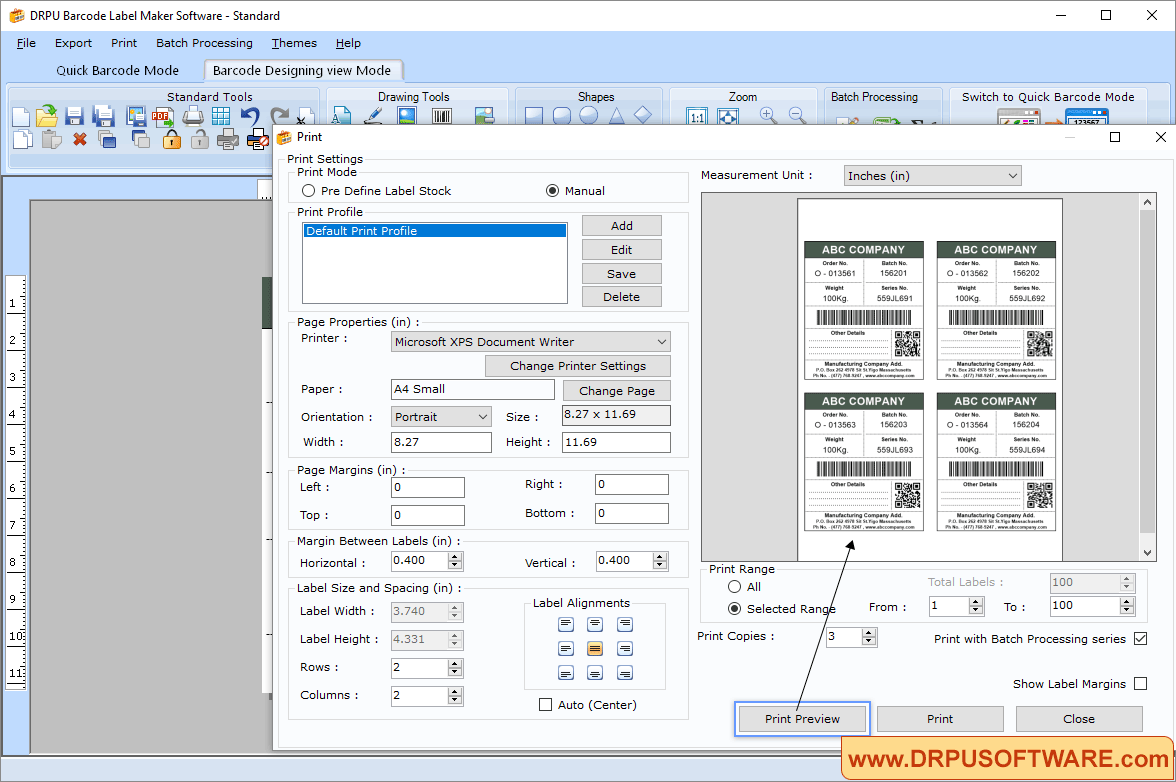1176x782 pixels.
Task: Click the Delete print profile button
Action: pos(622,297)
